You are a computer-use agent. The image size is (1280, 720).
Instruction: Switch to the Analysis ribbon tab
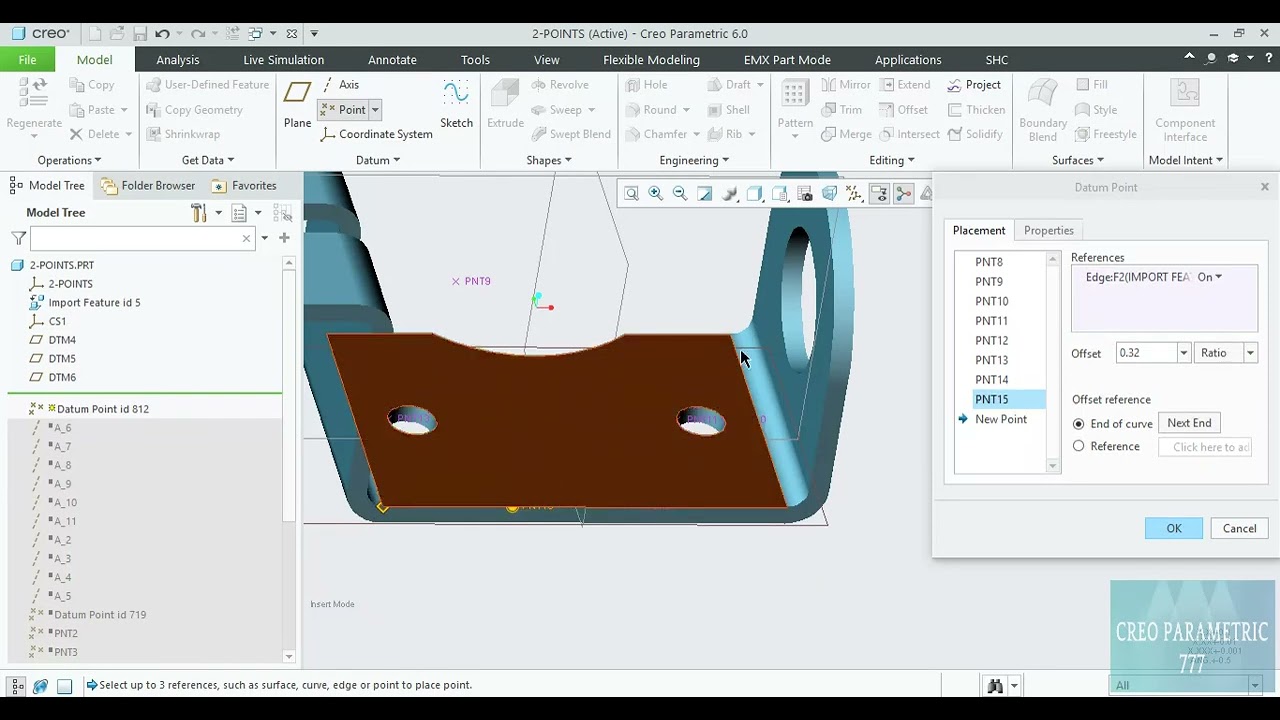tap(178, 60)
